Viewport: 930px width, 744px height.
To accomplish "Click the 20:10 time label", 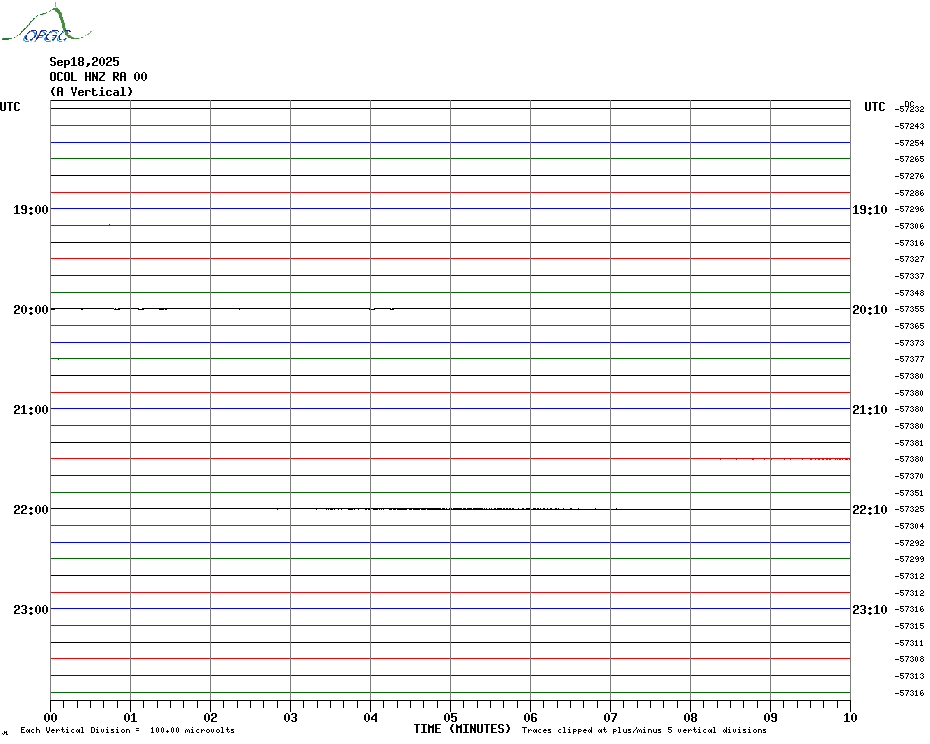I will click(870, 310).
